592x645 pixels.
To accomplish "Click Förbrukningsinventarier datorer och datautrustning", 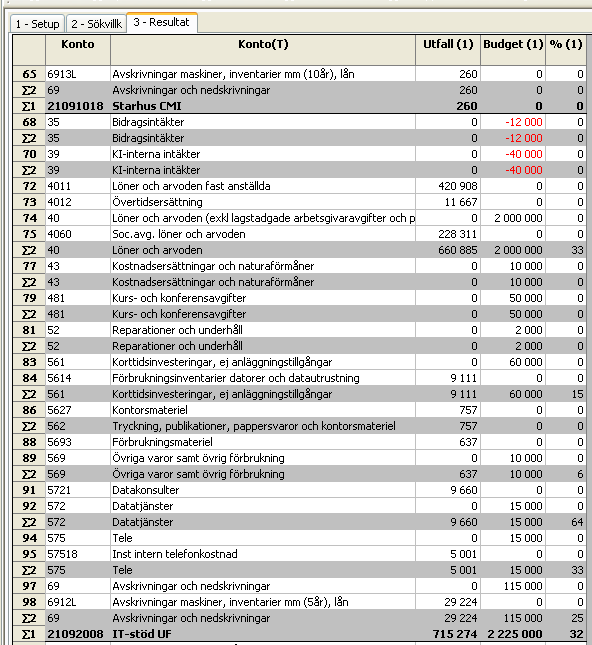I will [x=236, y=378].
